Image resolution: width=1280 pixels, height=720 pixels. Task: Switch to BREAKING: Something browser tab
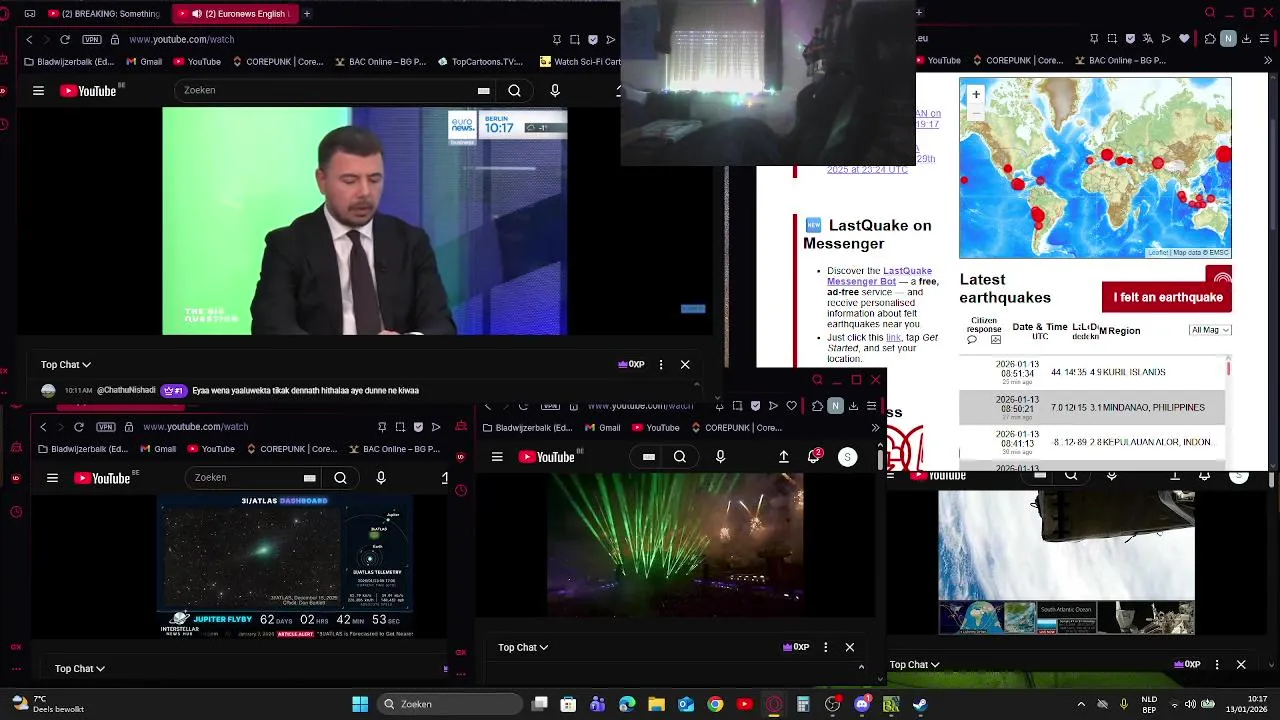(105, 14)
